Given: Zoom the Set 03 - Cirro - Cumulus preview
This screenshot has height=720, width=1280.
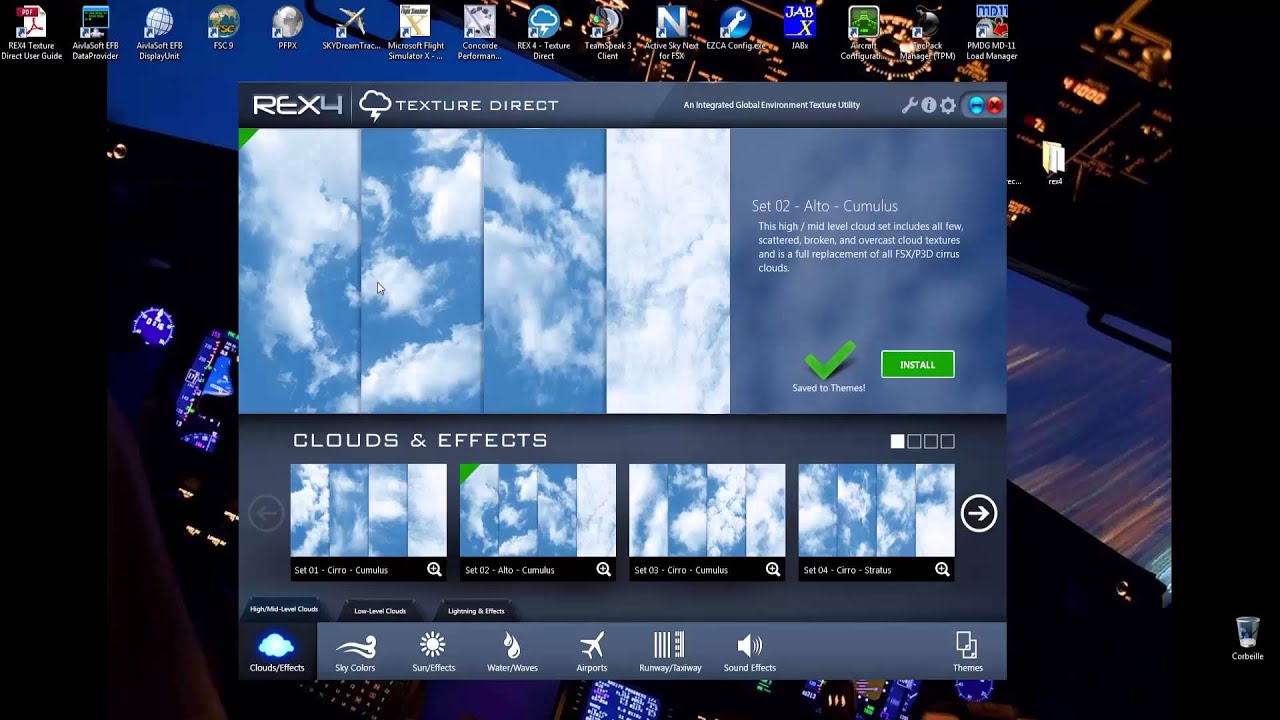Looking at the screenshot, I should [772, 569].
